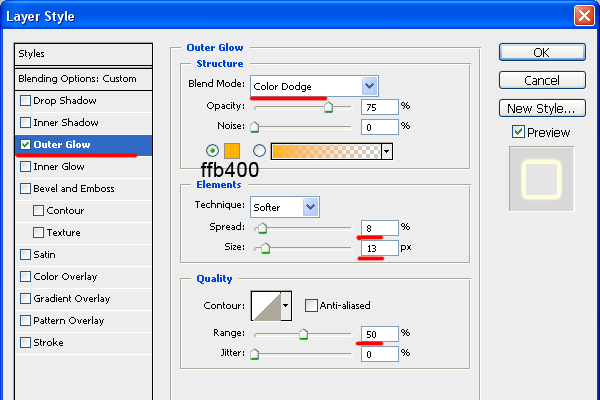Image resolution: width=600 pixels, height=400 pixels.
Task: Expand the Technique dropdown
Action: point(284,205)
